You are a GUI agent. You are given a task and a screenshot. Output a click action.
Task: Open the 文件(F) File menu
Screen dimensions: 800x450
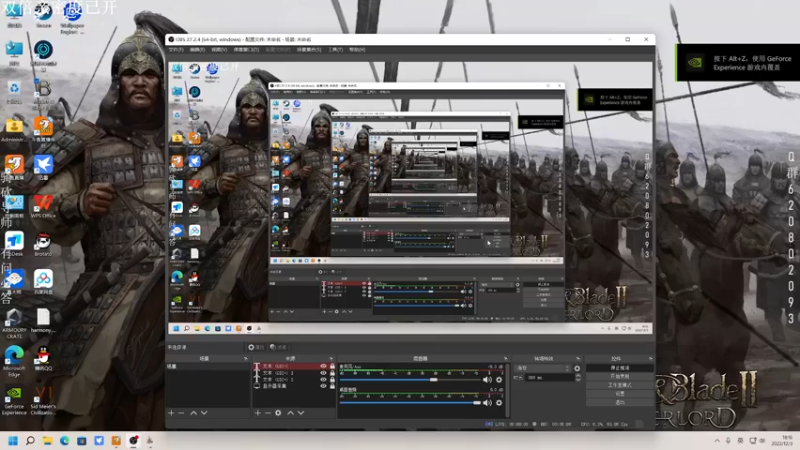pos(176,50)
